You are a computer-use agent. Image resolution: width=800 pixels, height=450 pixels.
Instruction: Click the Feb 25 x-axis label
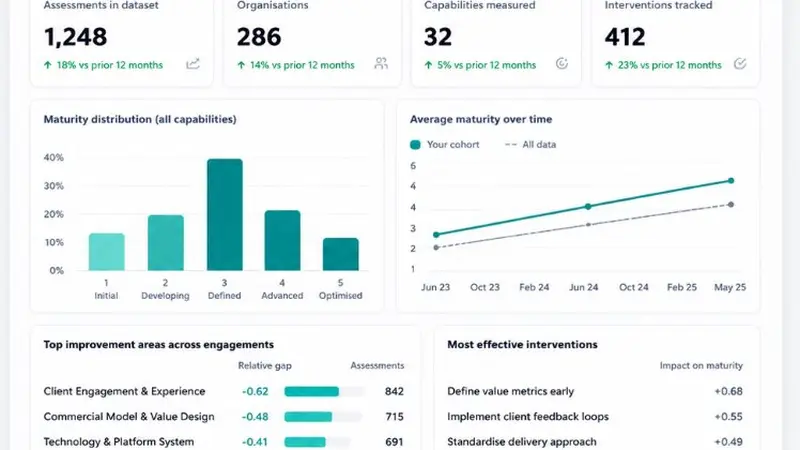(x=682, y=287)
